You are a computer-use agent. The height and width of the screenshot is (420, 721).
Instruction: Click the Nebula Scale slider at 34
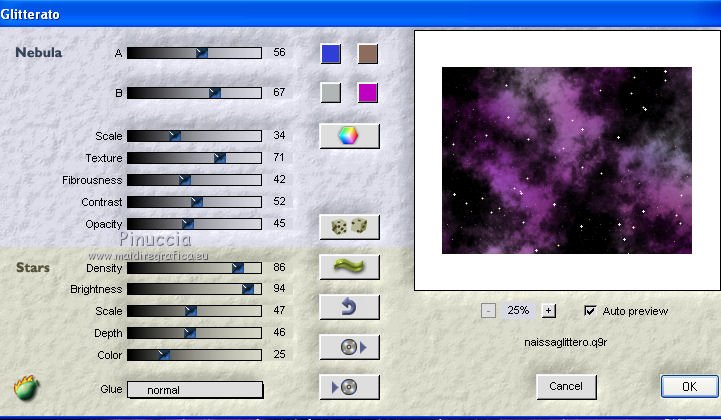pos(195,136)
